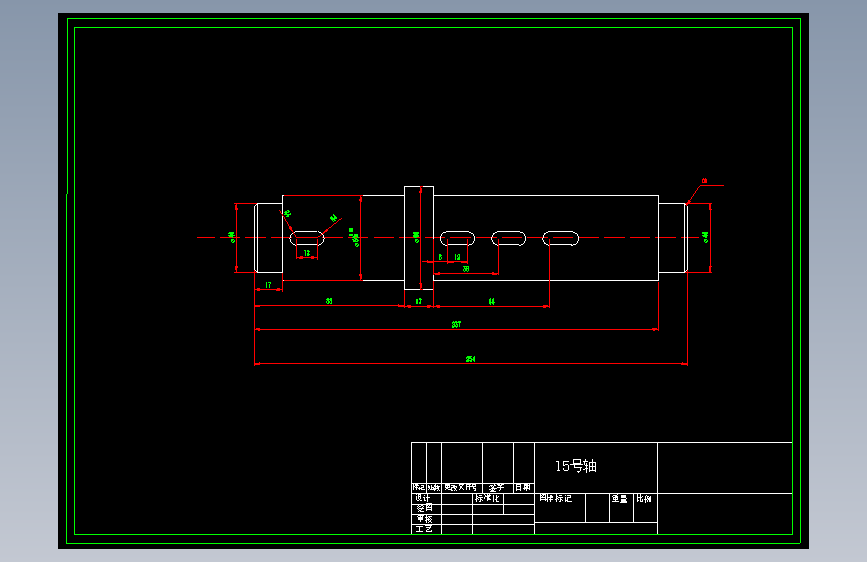
Task: Select the "审核" title block label
Action: click(425, 519)
